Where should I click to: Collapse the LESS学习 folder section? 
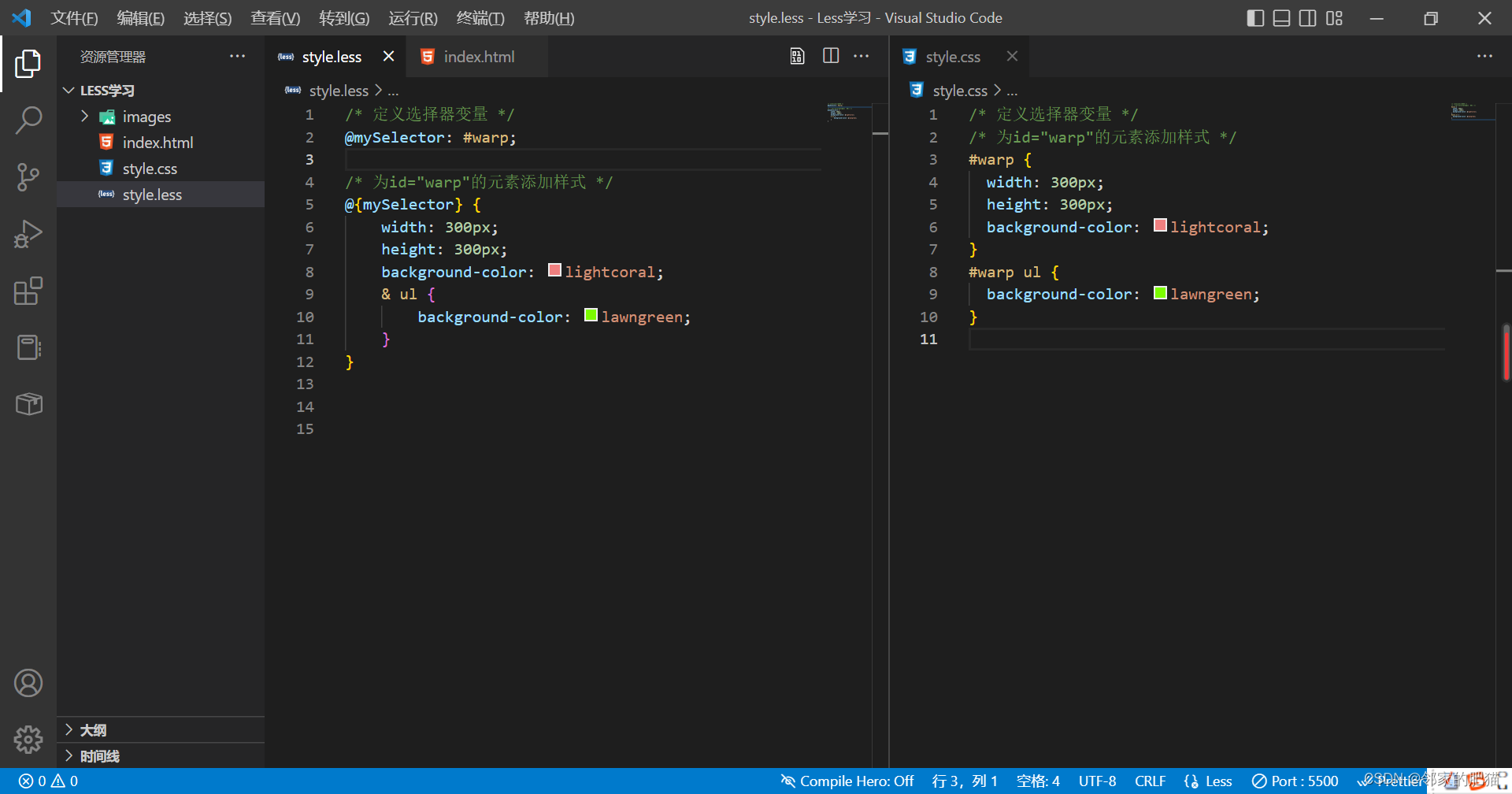(106, 91)
